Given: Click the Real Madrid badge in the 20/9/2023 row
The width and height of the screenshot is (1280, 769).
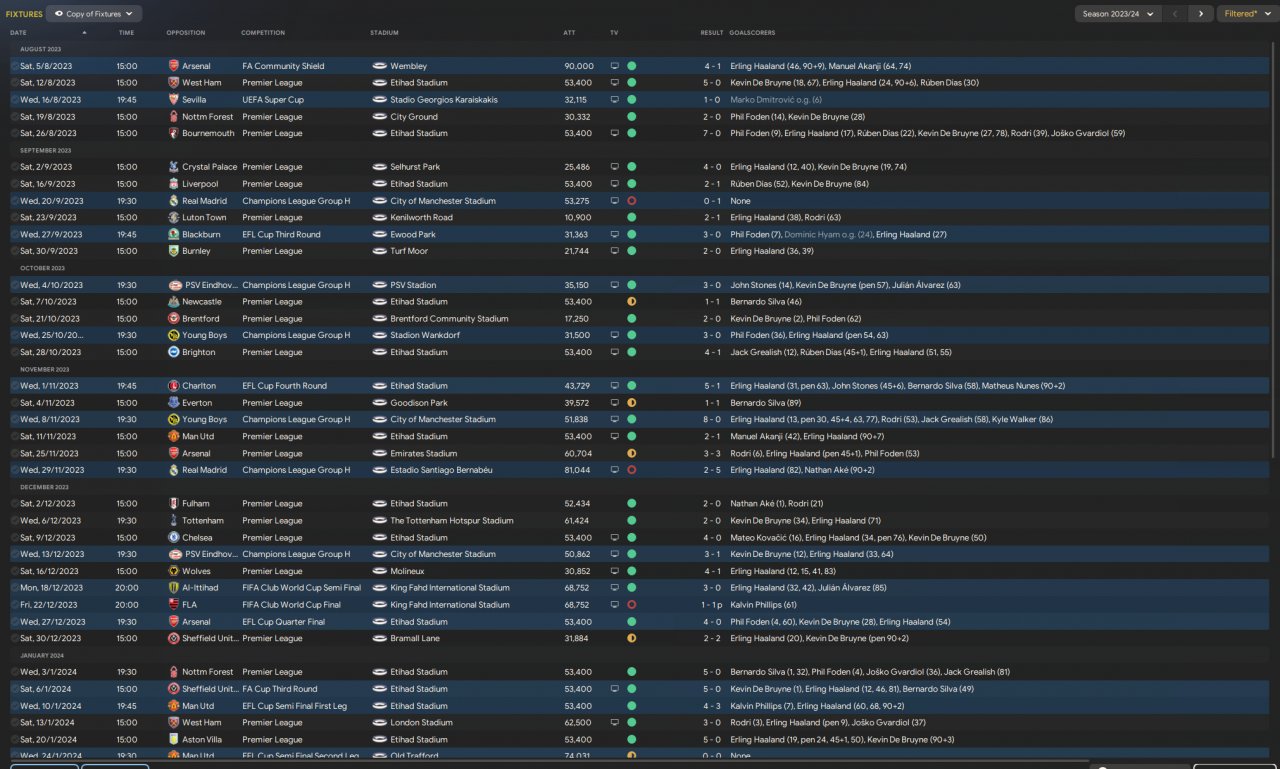Looking at the screenshot, I should click(x=174, y=201).
